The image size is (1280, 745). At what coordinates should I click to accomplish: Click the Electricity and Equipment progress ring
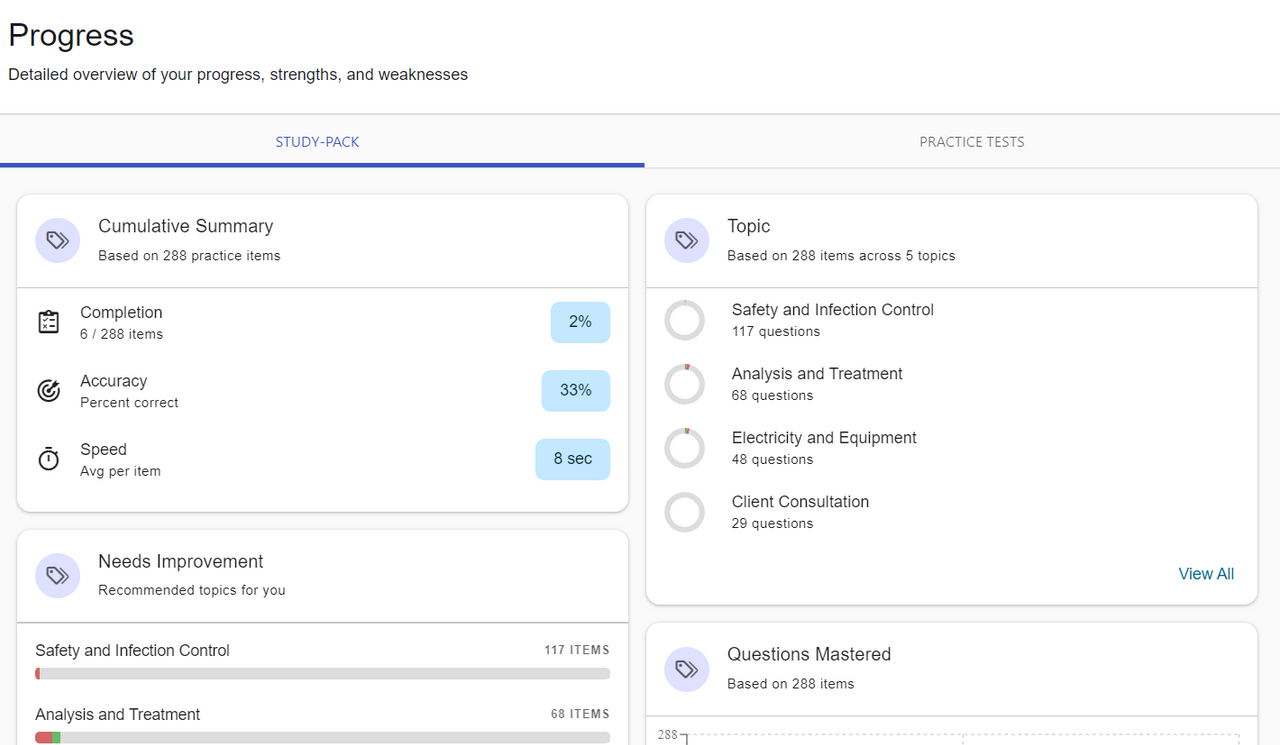click(685, 448)
